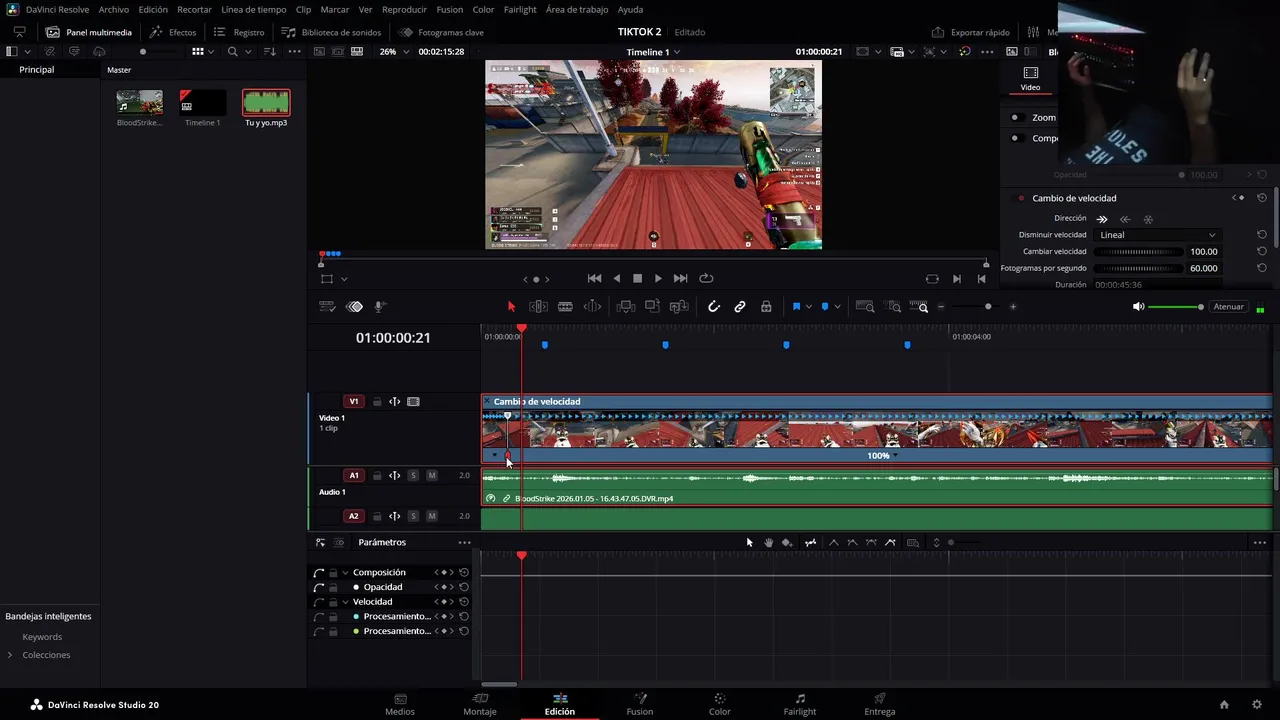
Task: Open the Archivo menu
Action: (x=114, y=9)
